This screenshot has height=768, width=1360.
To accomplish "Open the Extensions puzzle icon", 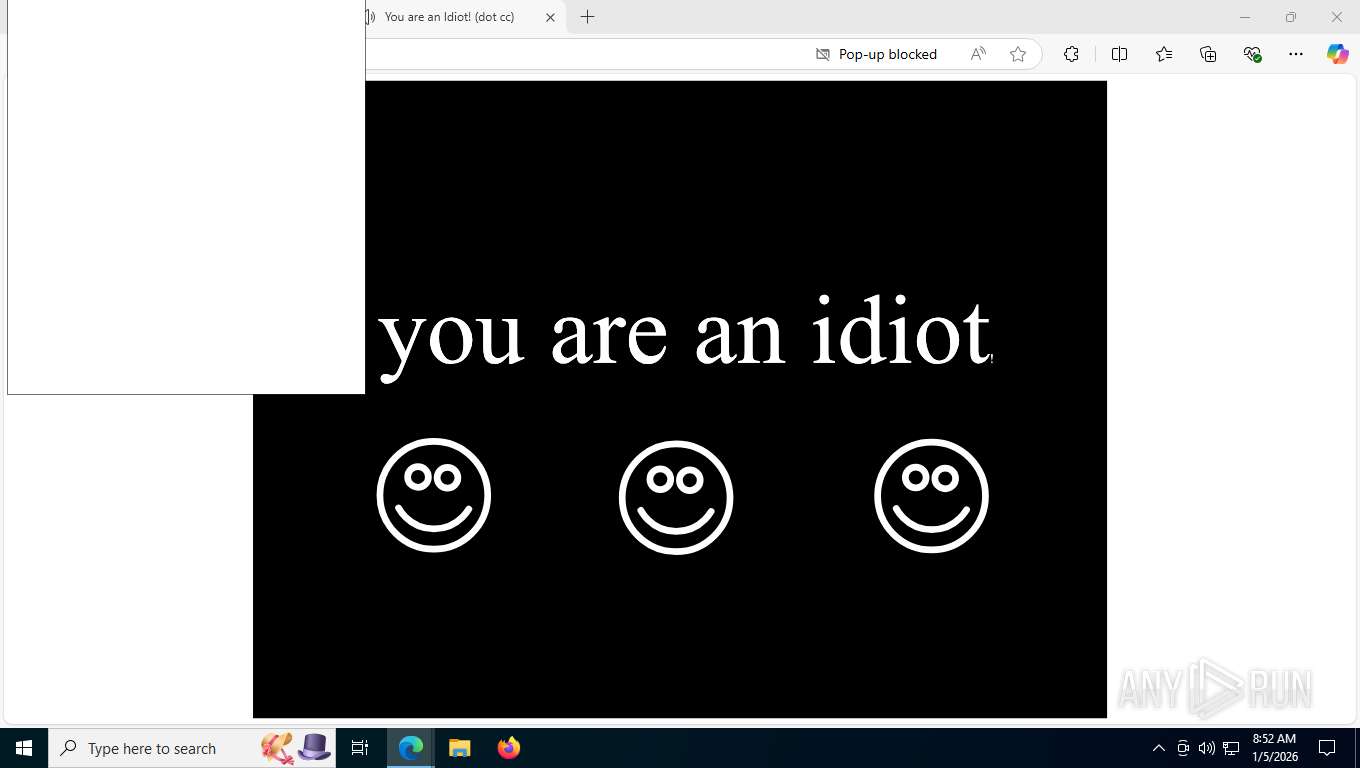I will point(1071,54).
